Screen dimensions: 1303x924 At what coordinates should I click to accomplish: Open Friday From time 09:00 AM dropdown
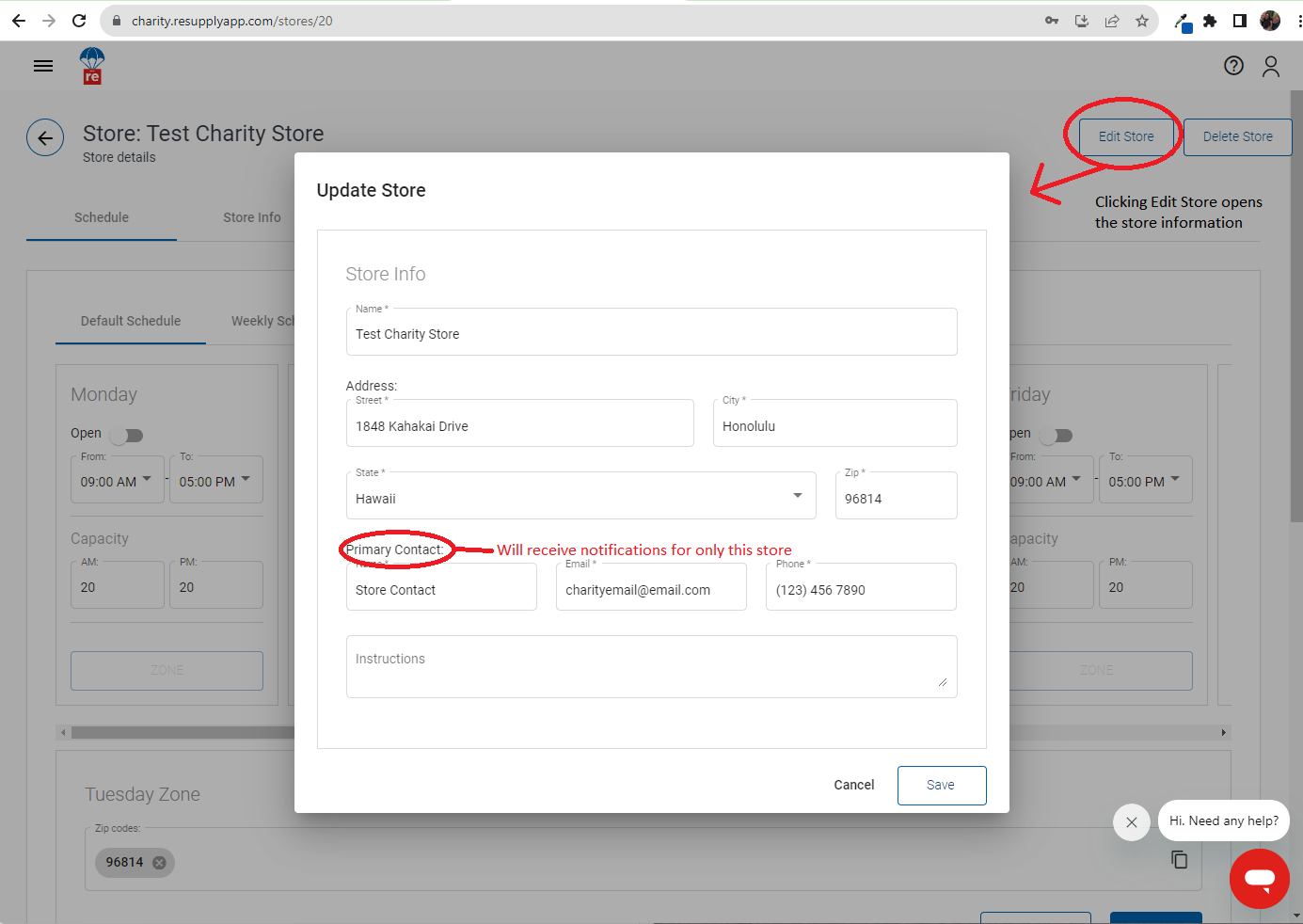click(1052, 480)
